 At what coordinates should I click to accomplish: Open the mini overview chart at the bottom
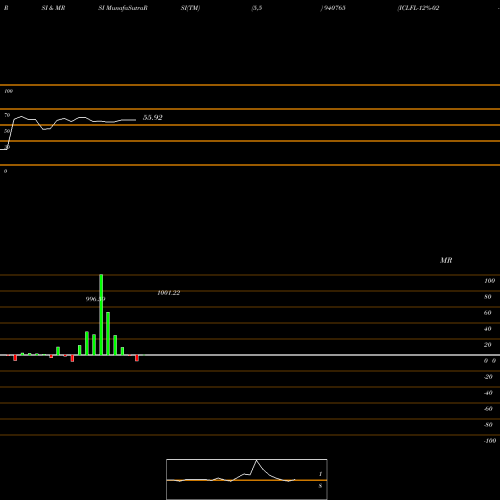coord(247,479)
